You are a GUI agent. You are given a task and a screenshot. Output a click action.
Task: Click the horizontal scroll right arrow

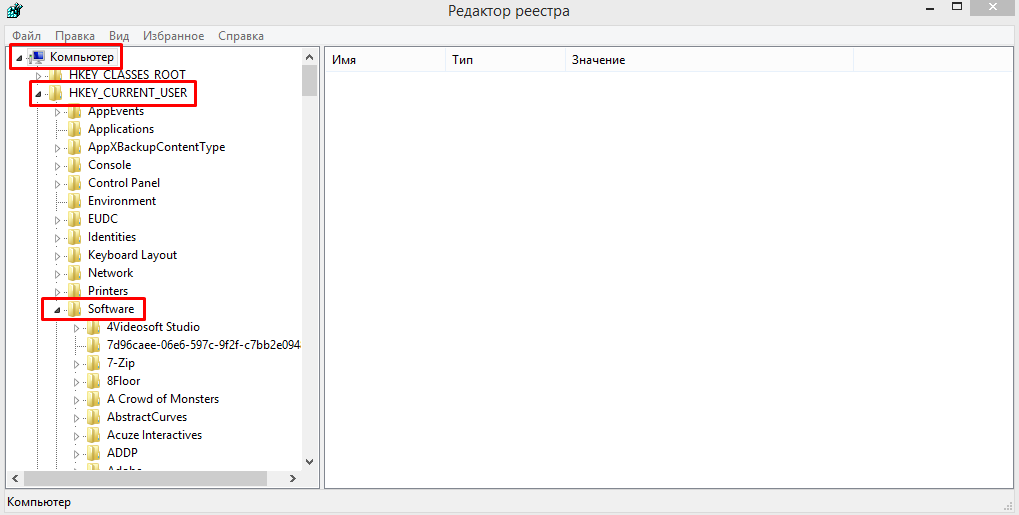[x=293, y=479]
